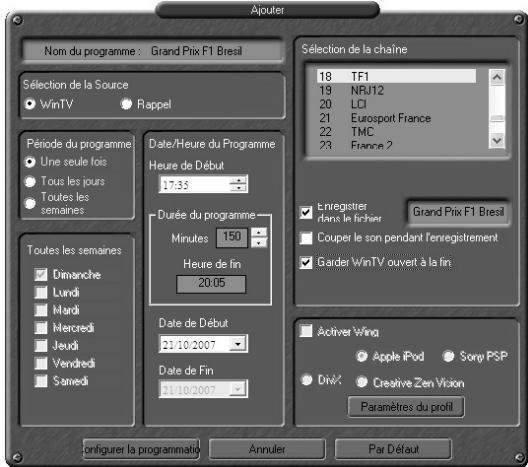Screen dimensions: 528x467
Task: Choose the 'Une seule fois' period option
Action: coord(30,162)
